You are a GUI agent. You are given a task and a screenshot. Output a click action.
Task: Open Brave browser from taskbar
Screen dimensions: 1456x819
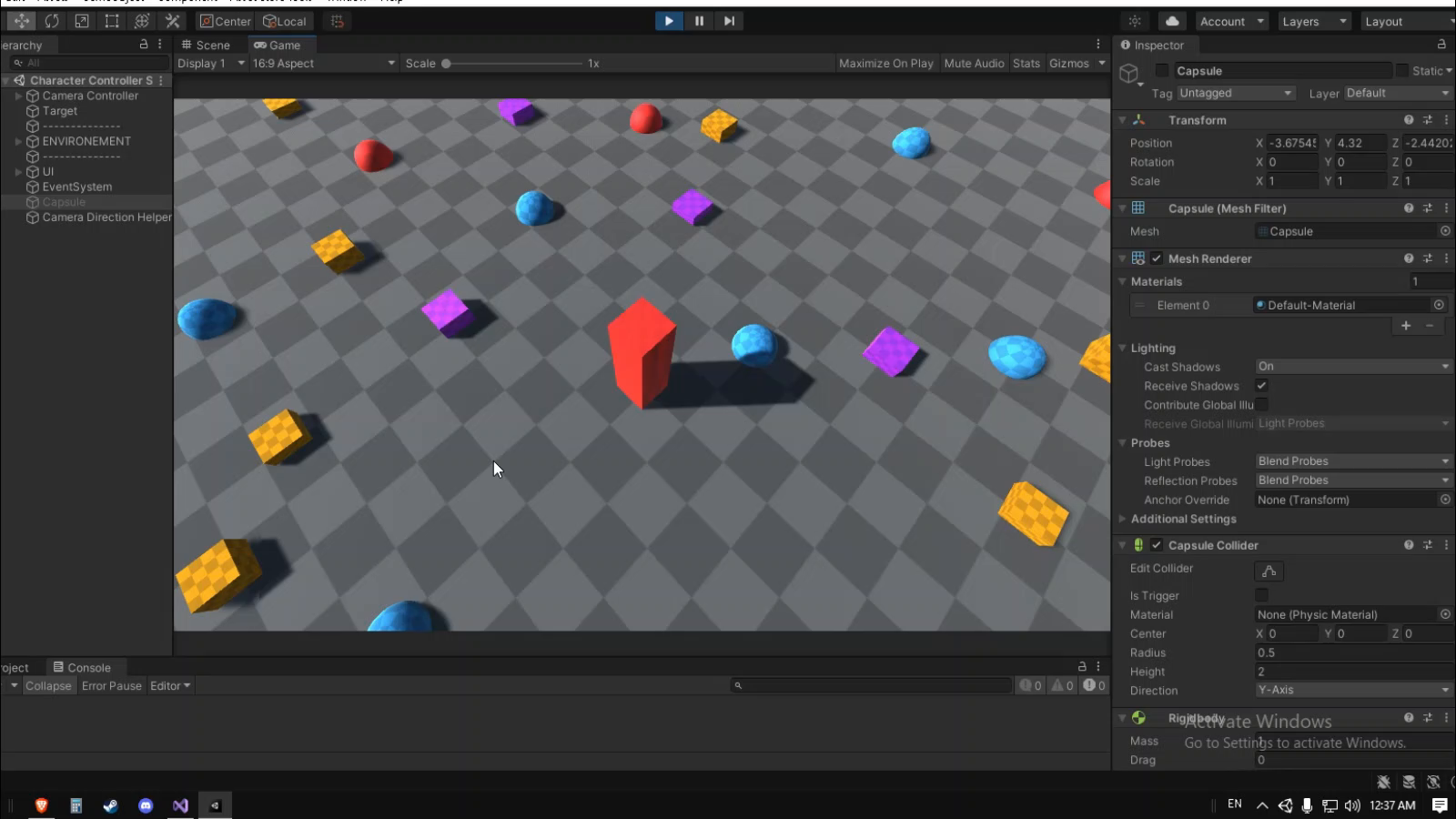[41, 805]
